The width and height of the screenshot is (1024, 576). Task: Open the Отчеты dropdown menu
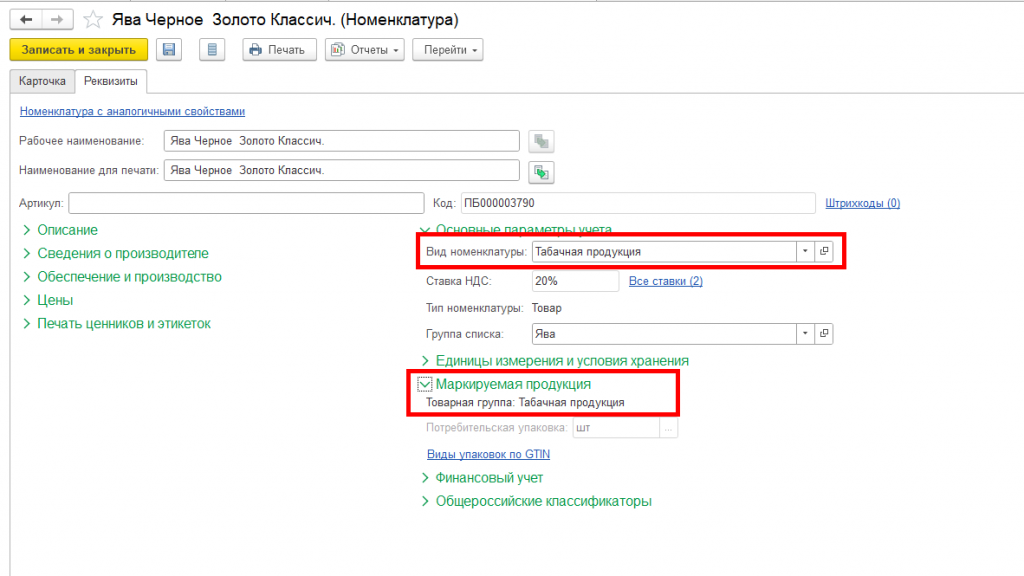click(x=364, y=50)
